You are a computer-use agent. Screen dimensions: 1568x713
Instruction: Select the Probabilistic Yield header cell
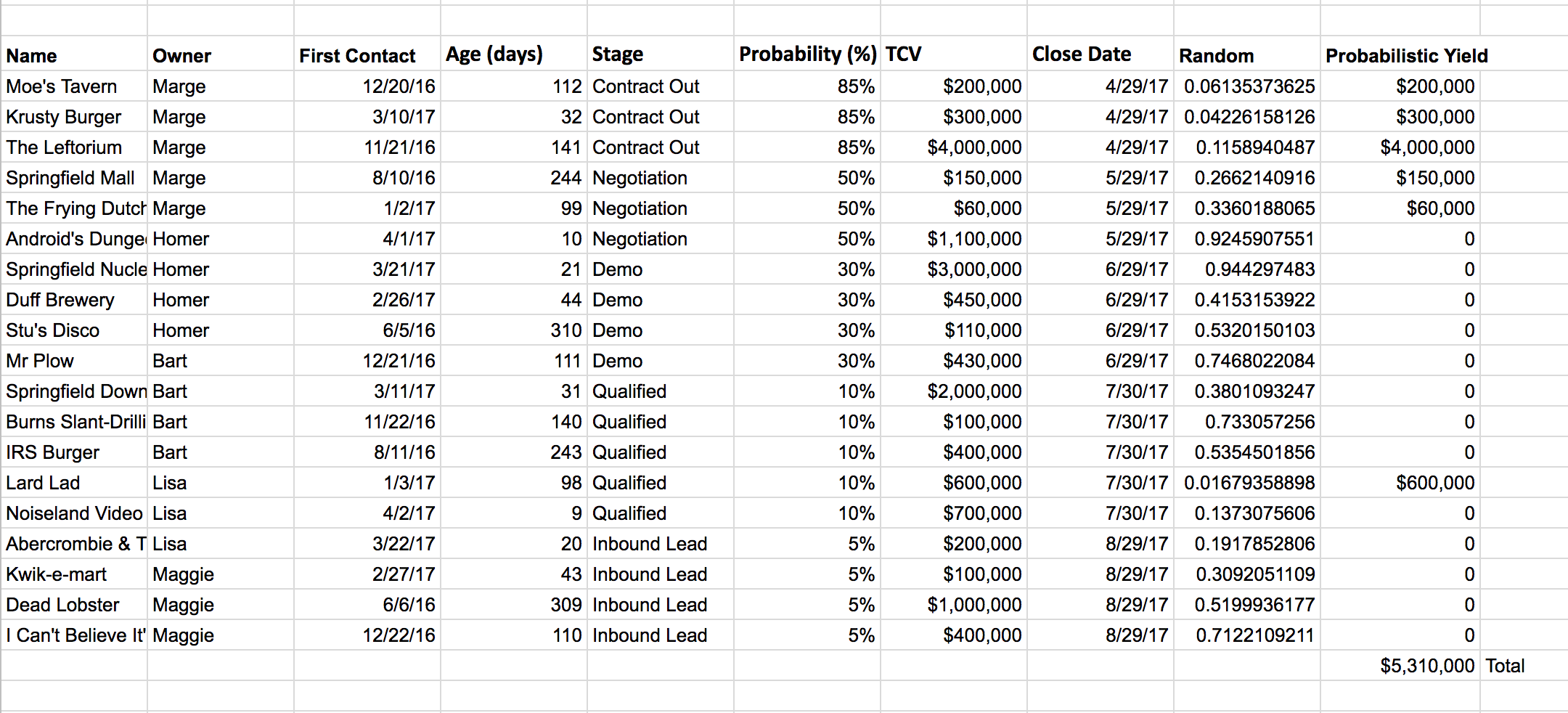point(1400,54)
